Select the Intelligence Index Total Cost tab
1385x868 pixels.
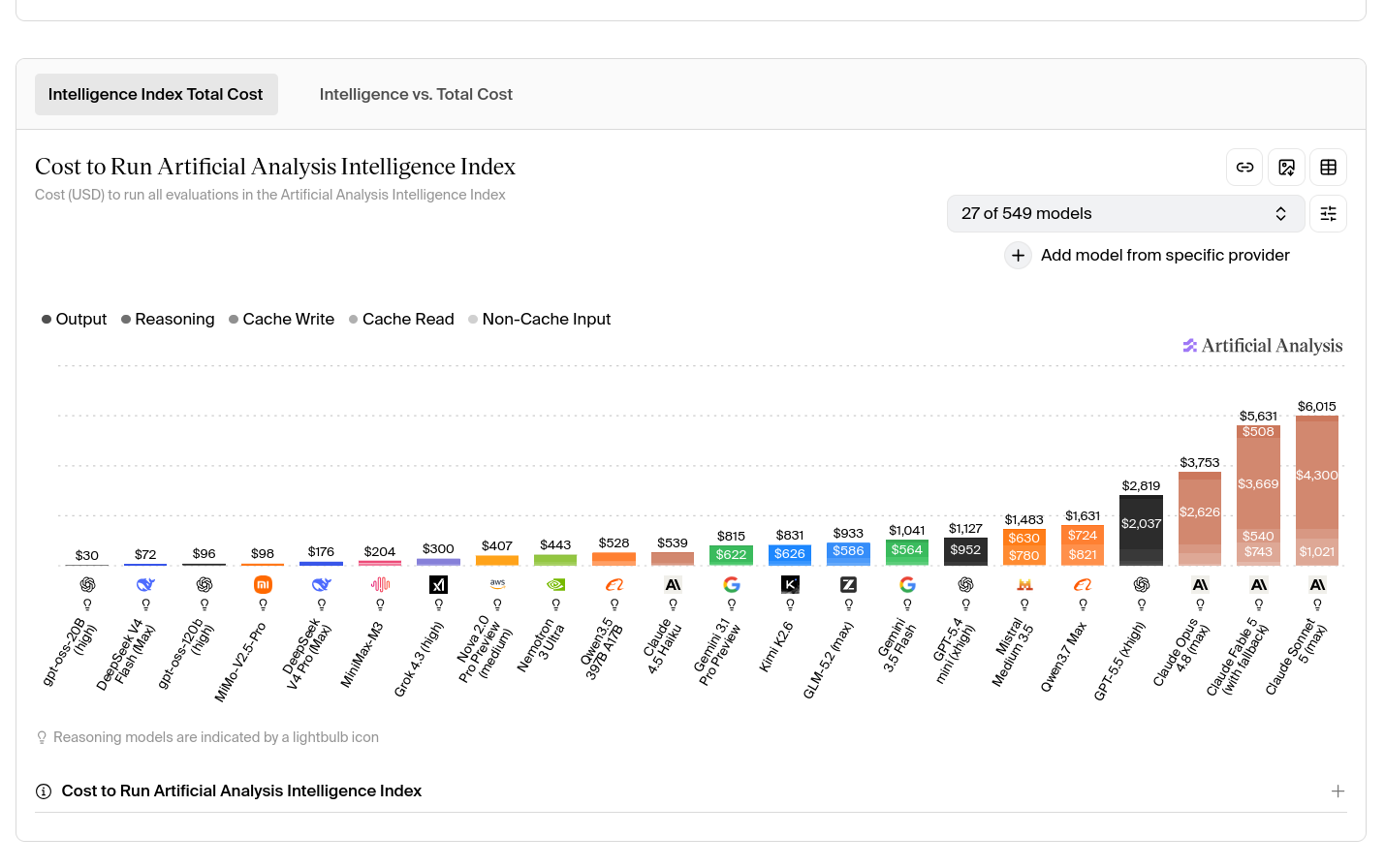[156, 95]
